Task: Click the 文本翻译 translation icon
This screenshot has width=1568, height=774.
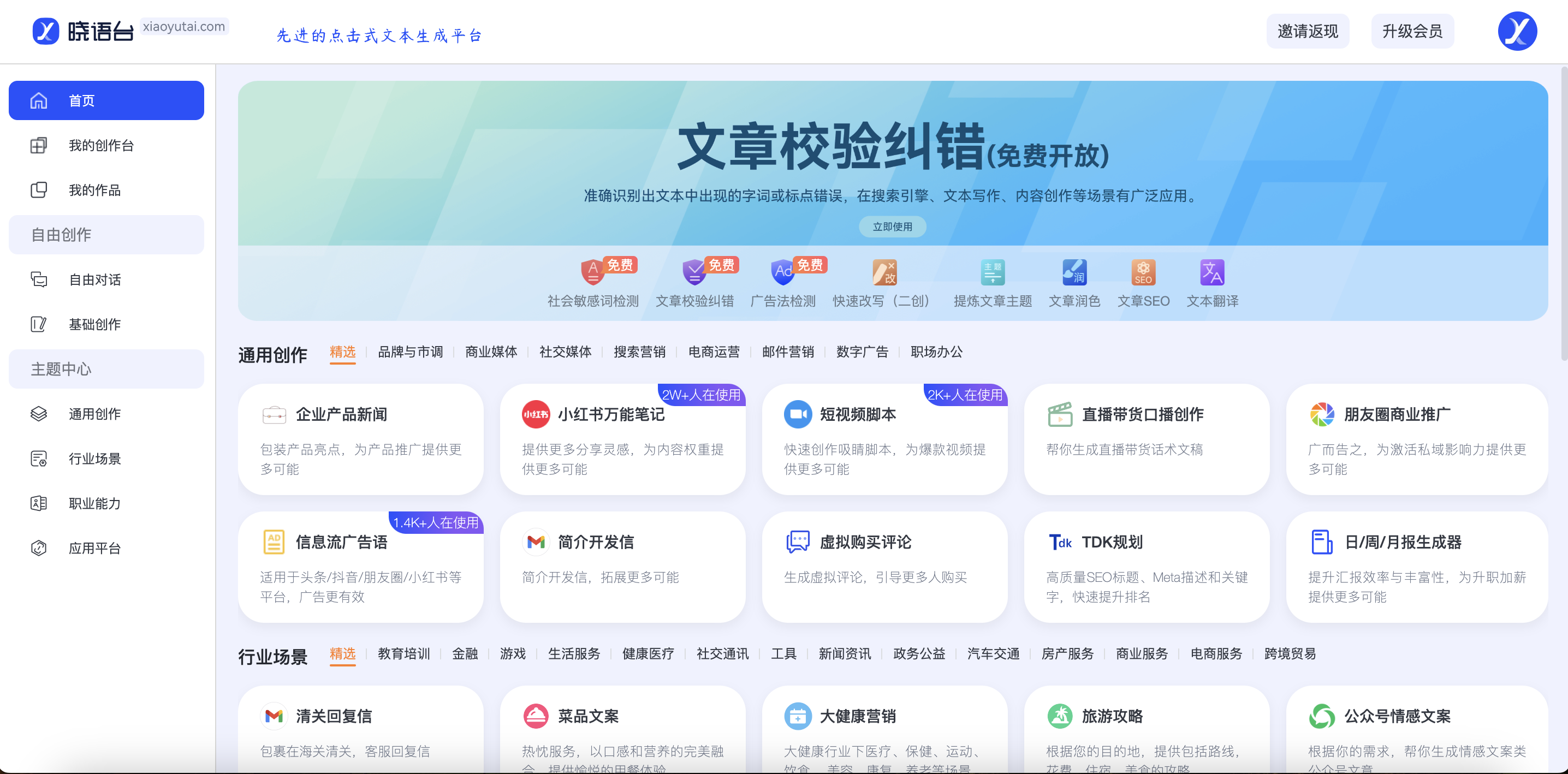Action: coord(1212,272)
